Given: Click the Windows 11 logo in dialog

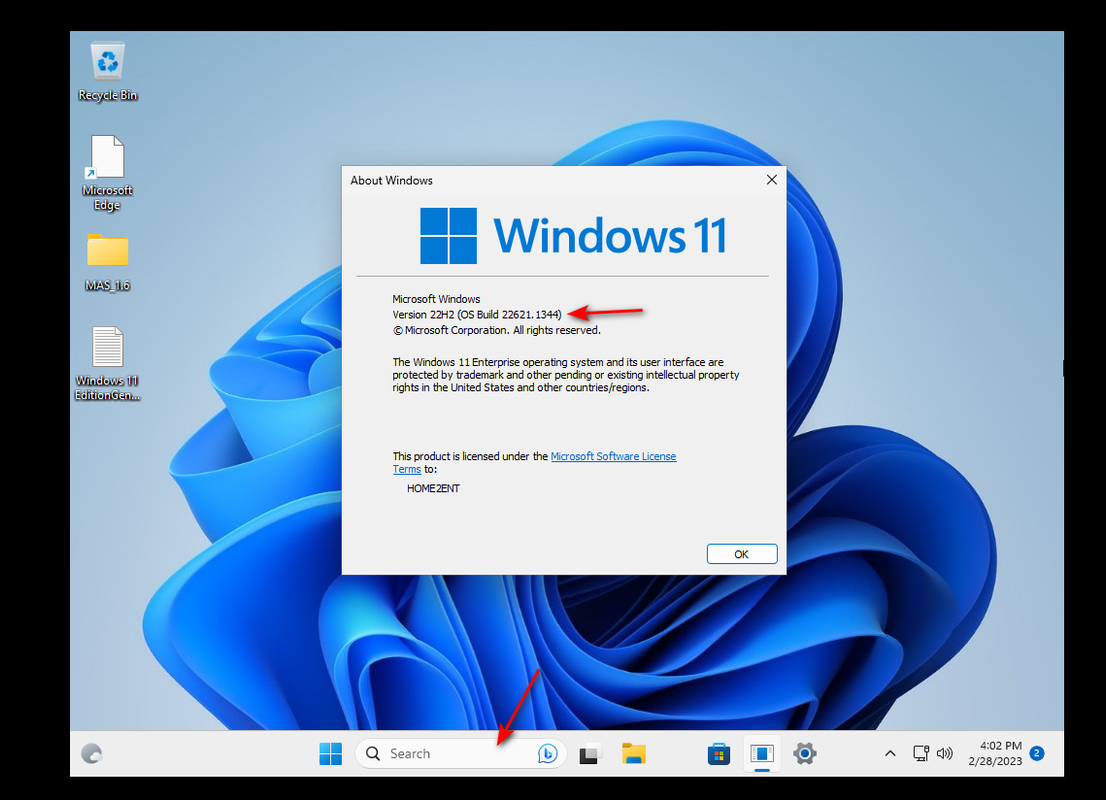Looking at the screenshot, I should pyautogui.click(x=573, y=236).
